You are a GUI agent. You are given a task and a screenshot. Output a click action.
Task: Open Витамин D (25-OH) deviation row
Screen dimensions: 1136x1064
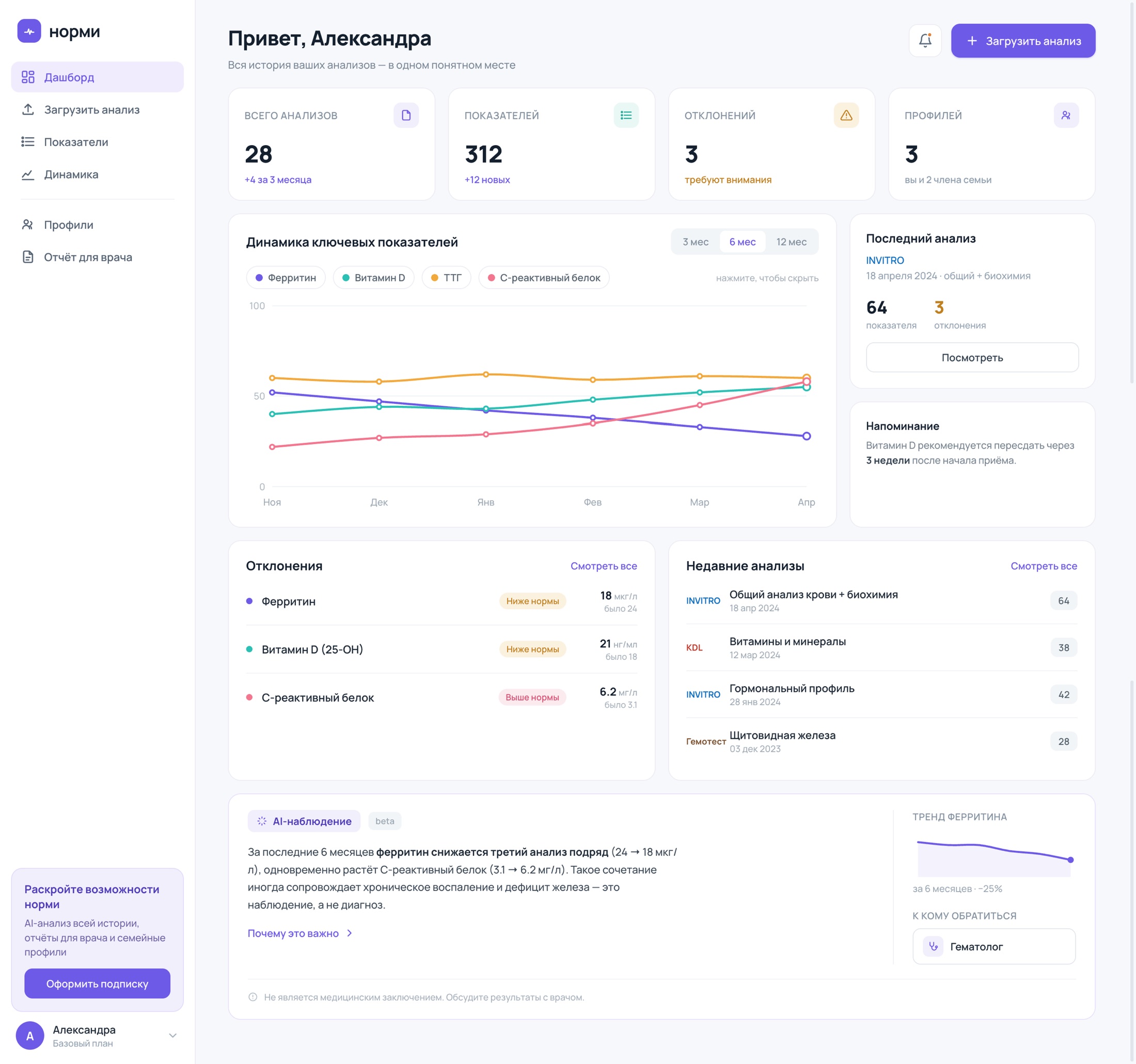(x=441, y=649)
